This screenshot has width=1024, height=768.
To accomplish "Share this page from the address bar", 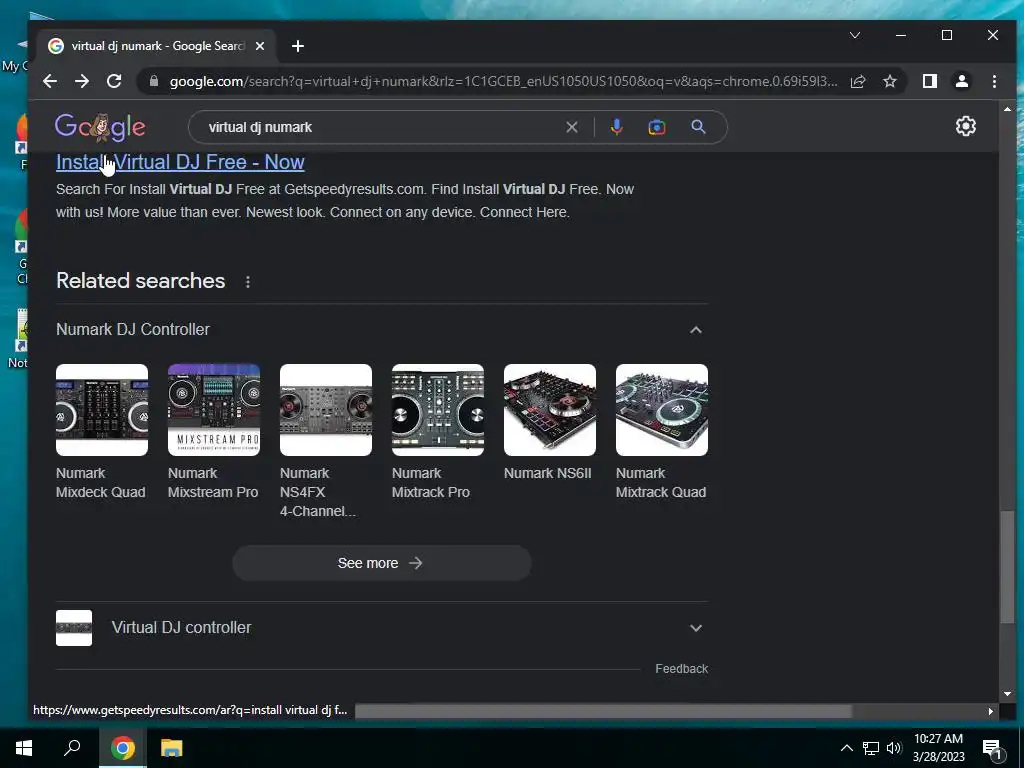I will pyautogui.click(x=858, y=81).
